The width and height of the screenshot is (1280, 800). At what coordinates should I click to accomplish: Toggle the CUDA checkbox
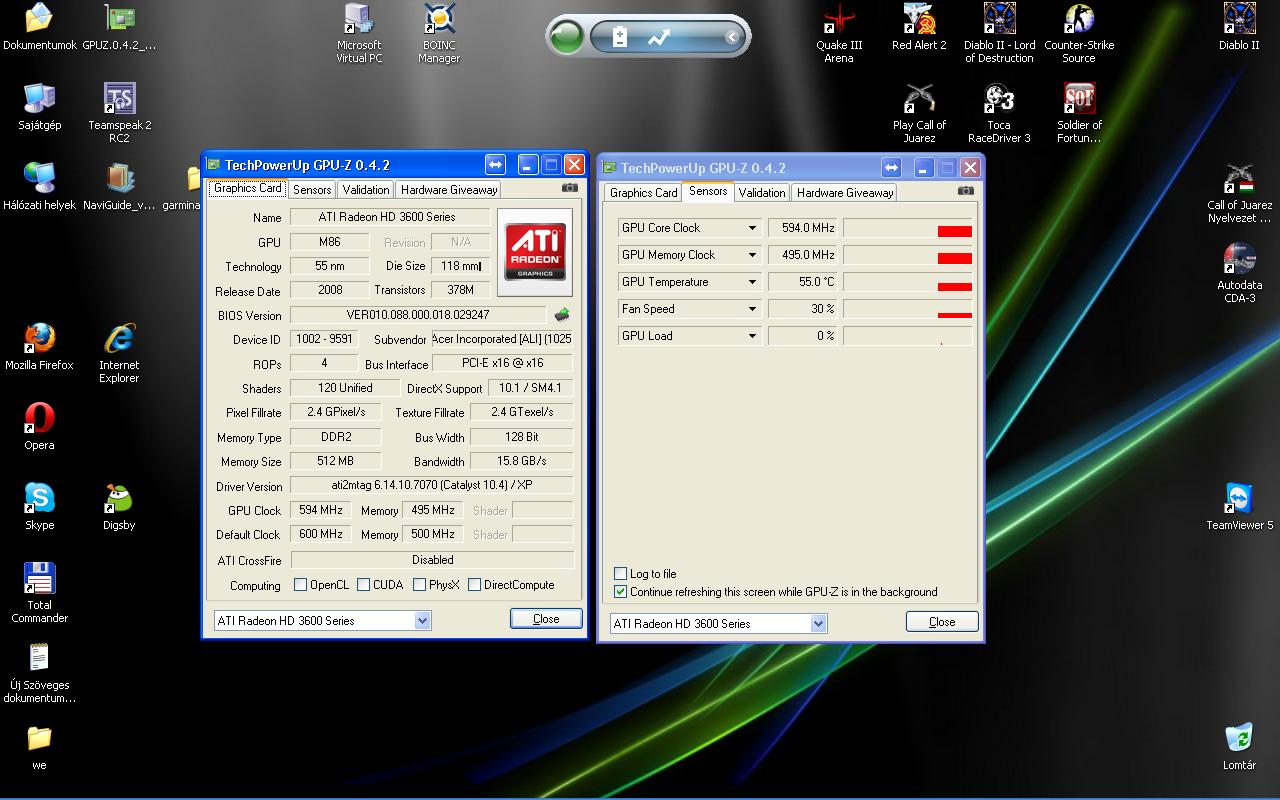[364, 585]
